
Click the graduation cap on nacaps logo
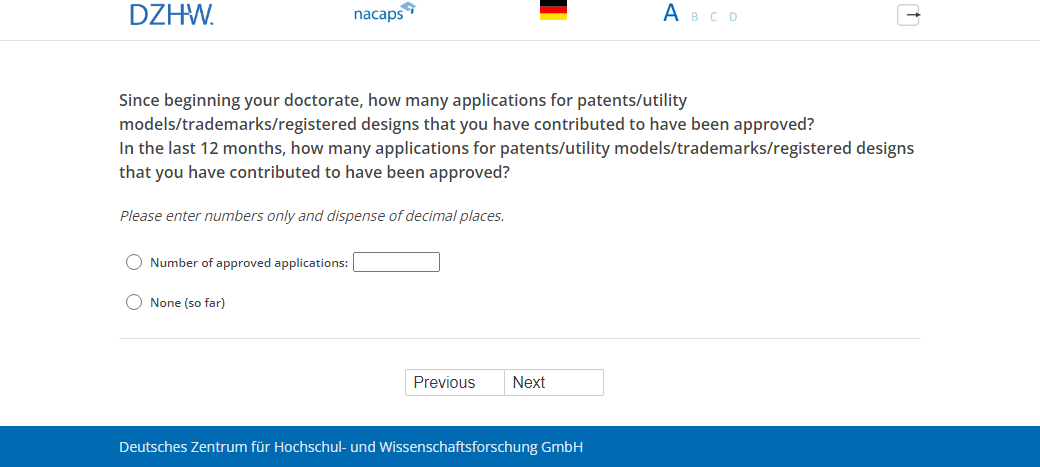pyautogui.click(x=408, y=9)
